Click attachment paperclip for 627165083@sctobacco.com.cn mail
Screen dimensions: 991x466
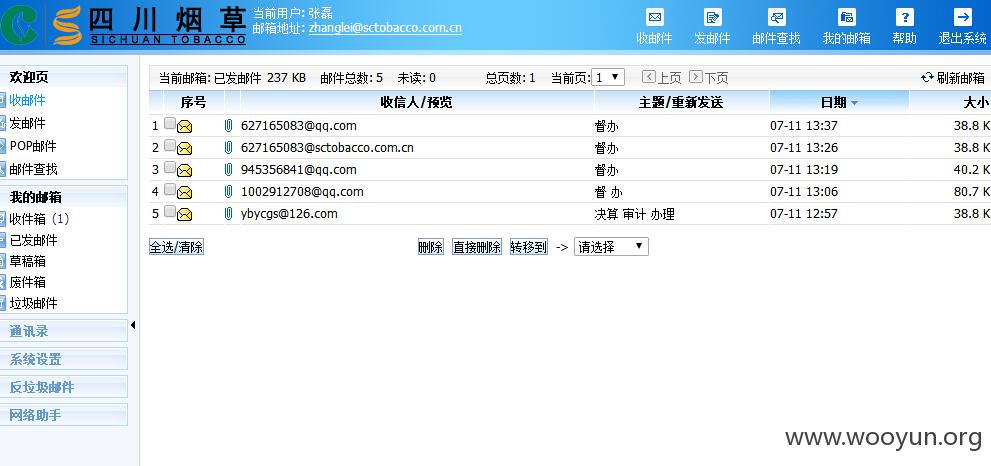(228, 148)
